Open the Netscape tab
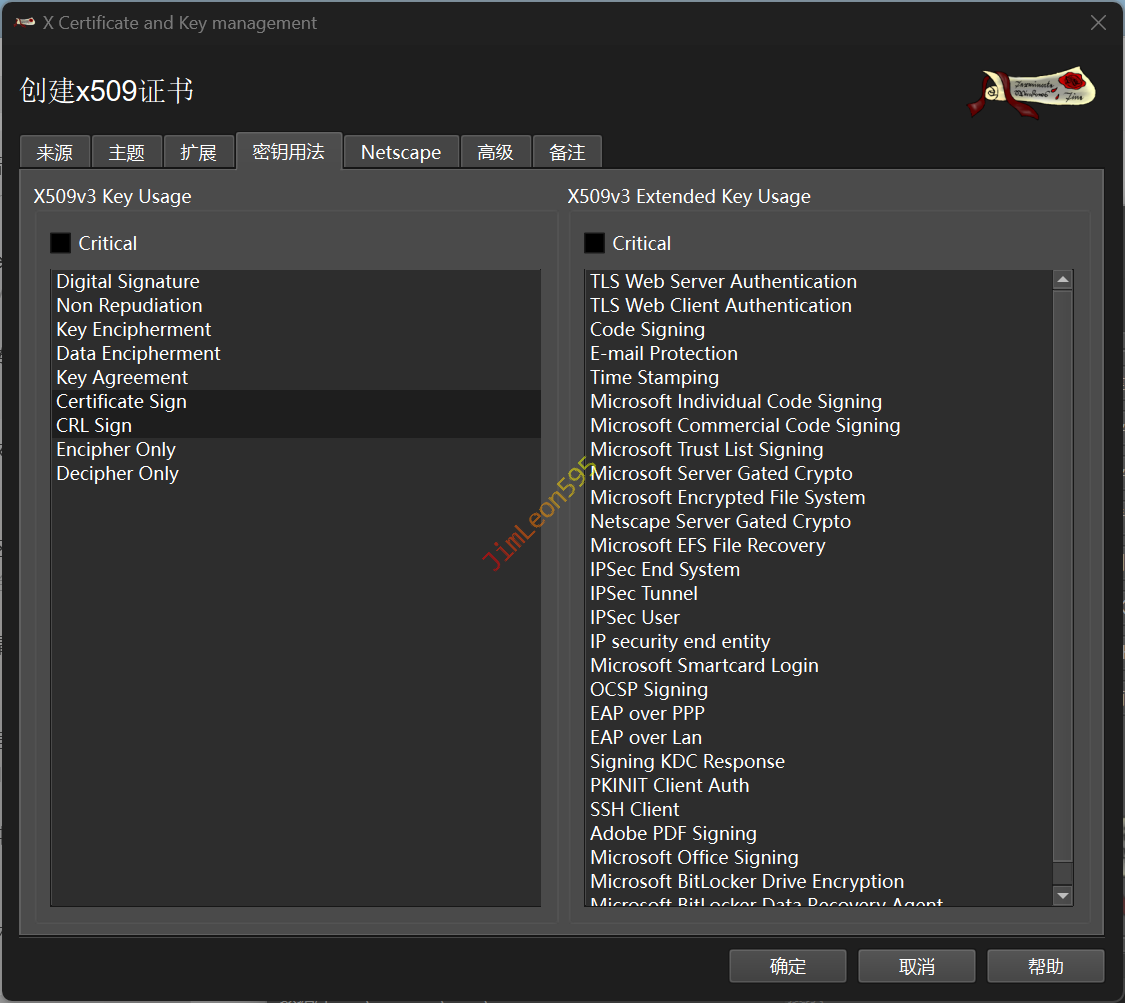The height and width of the screenshot is (1003, 1125). pos(401,153)
